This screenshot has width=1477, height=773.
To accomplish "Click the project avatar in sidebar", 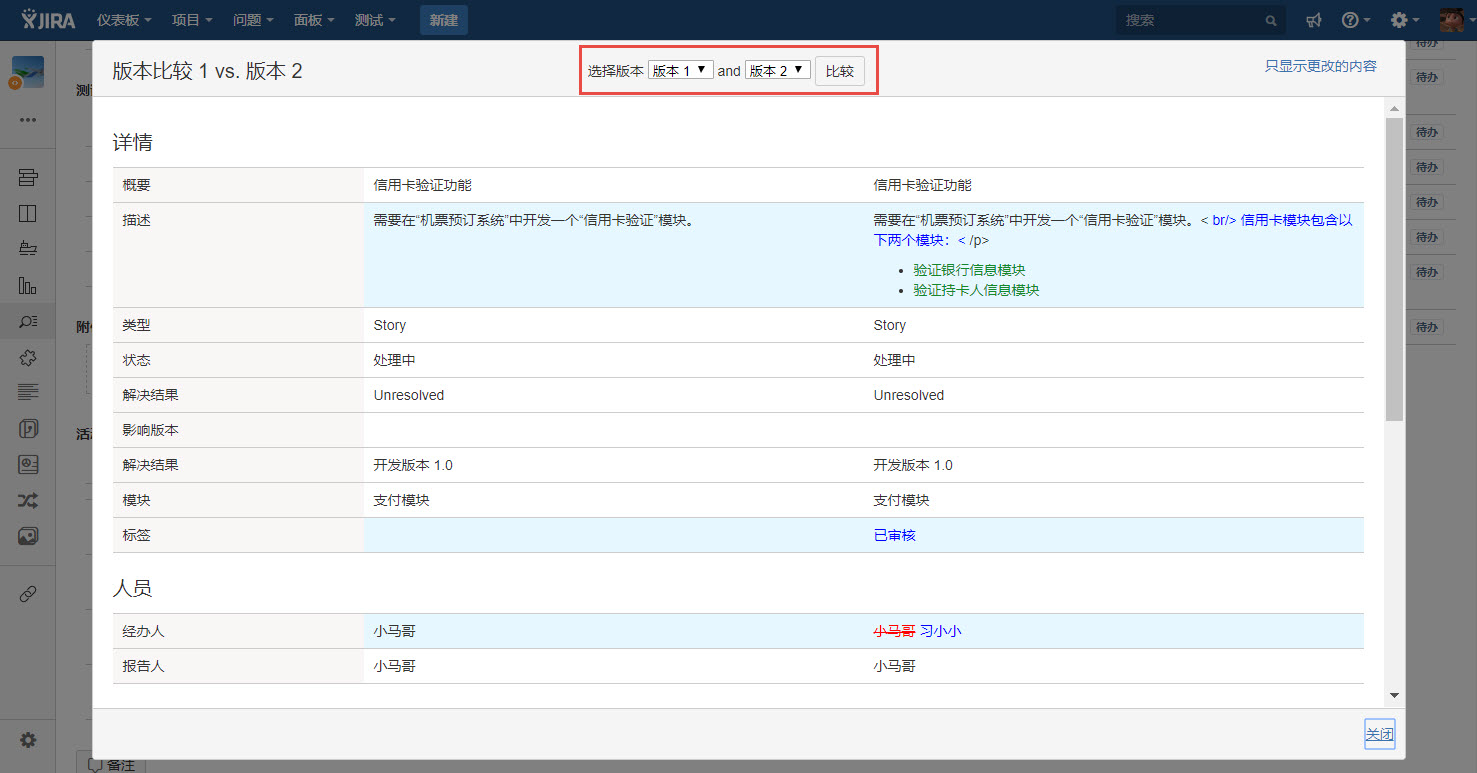I will pos(27,72).
